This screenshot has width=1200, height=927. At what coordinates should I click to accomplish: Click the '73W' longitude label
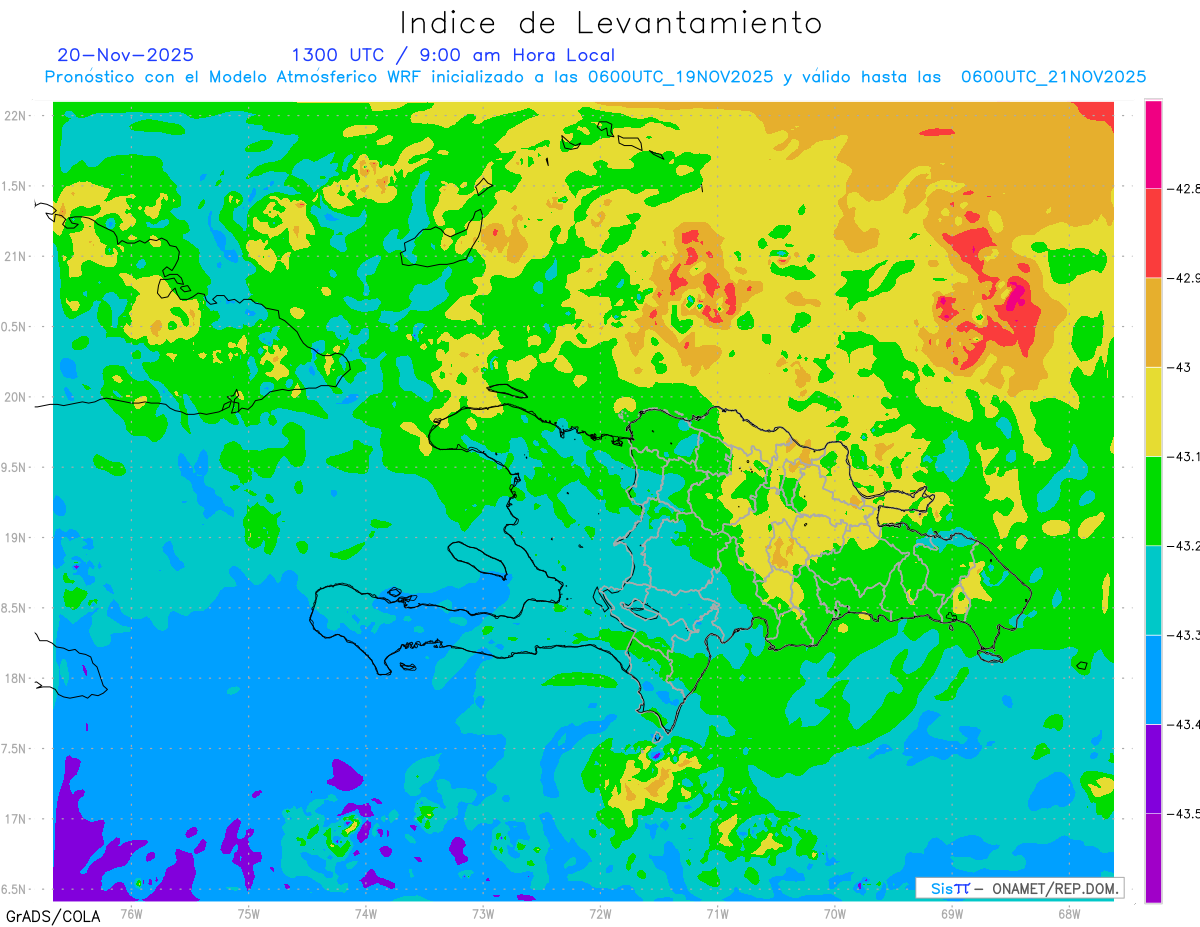coord(483,912)
